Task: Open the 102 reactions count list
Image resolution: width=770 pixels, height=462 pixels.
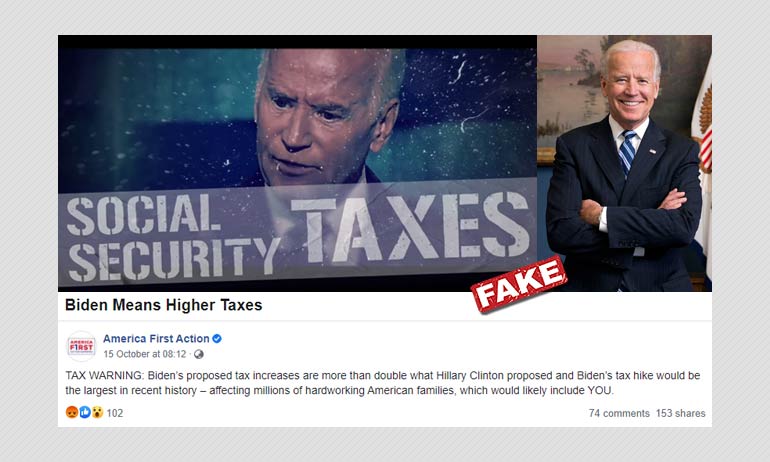Action: click(x=115, y=413)
